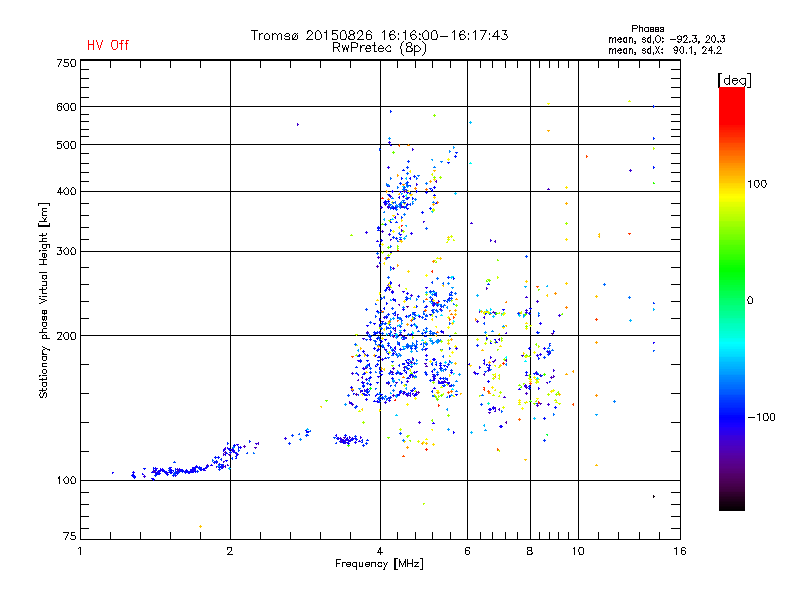The height and width of the screenshot is (600, 800).
Task: Click the 'Phases' header text
Action: pos(647,29)
